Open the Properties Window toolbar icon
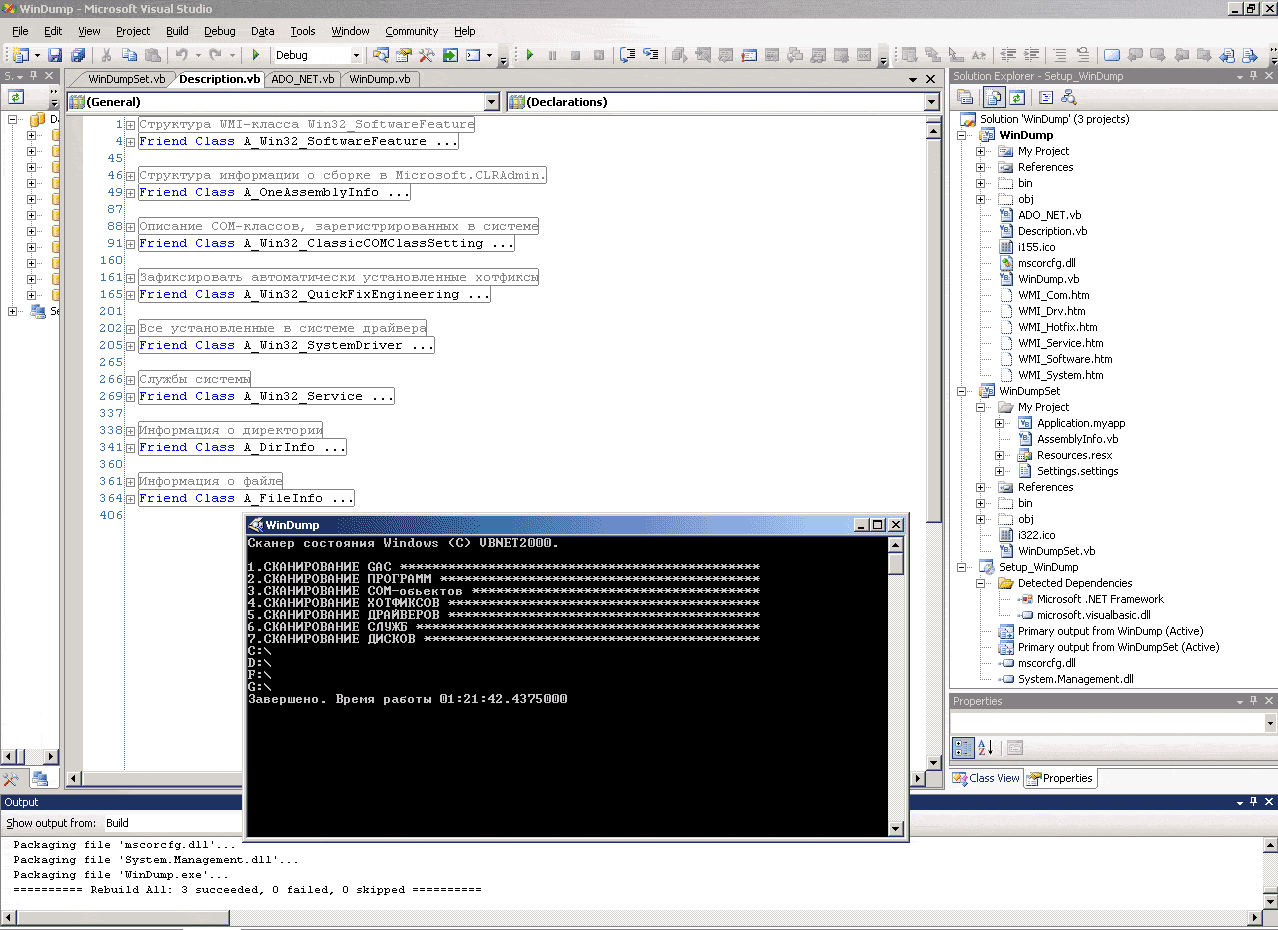This screenshot has width=1278, height=930. click(x=403, y=55)
